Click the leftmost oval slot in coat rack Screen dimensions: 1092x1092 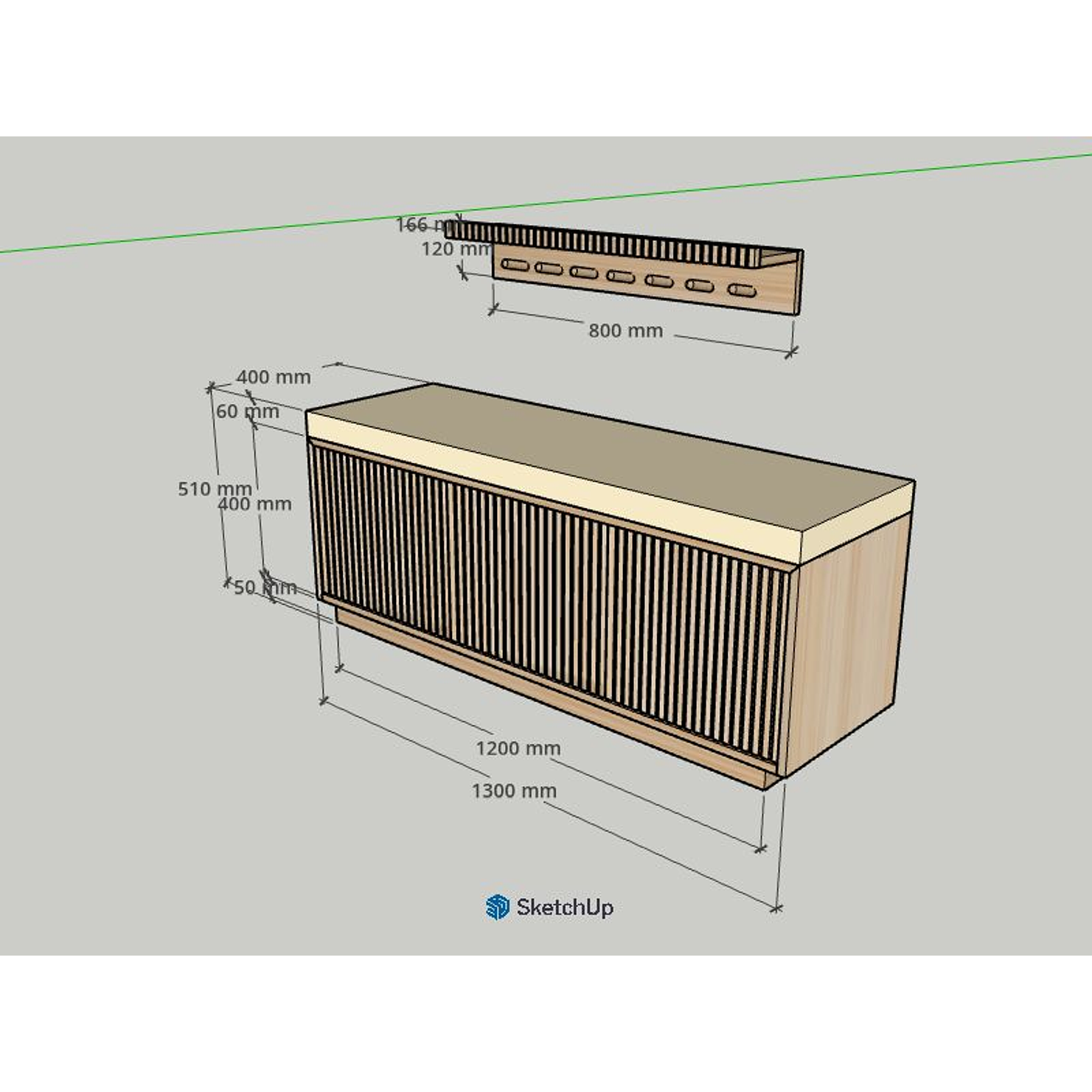(515, 265)
